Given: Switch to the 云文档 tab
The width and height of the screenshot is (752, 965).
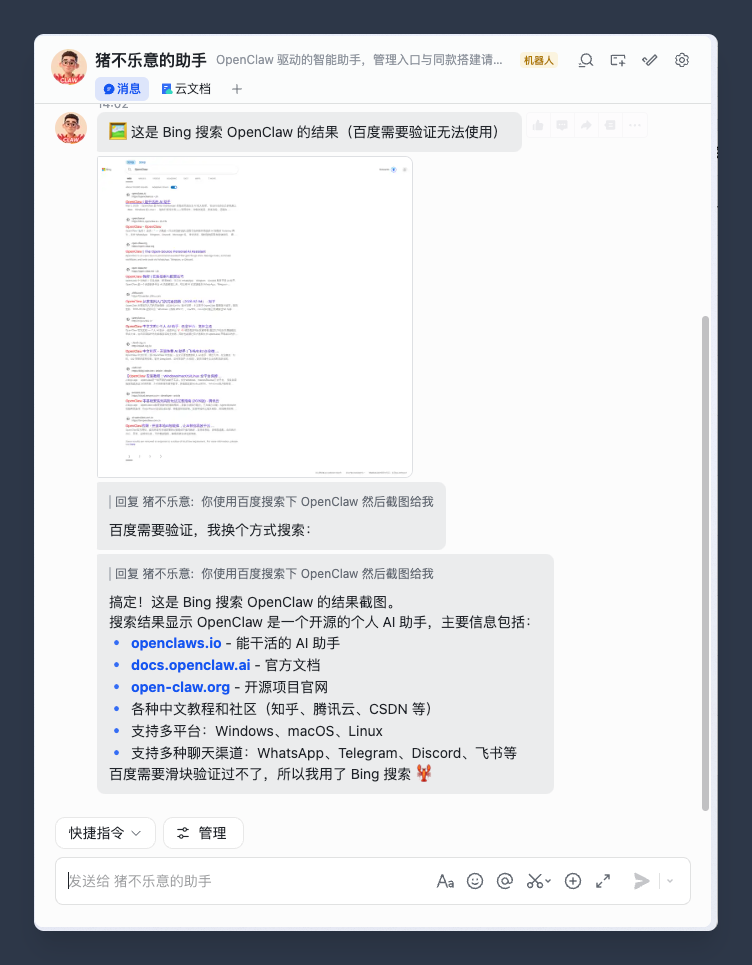Looking at the screenshot, I should (x=186, y=89).
